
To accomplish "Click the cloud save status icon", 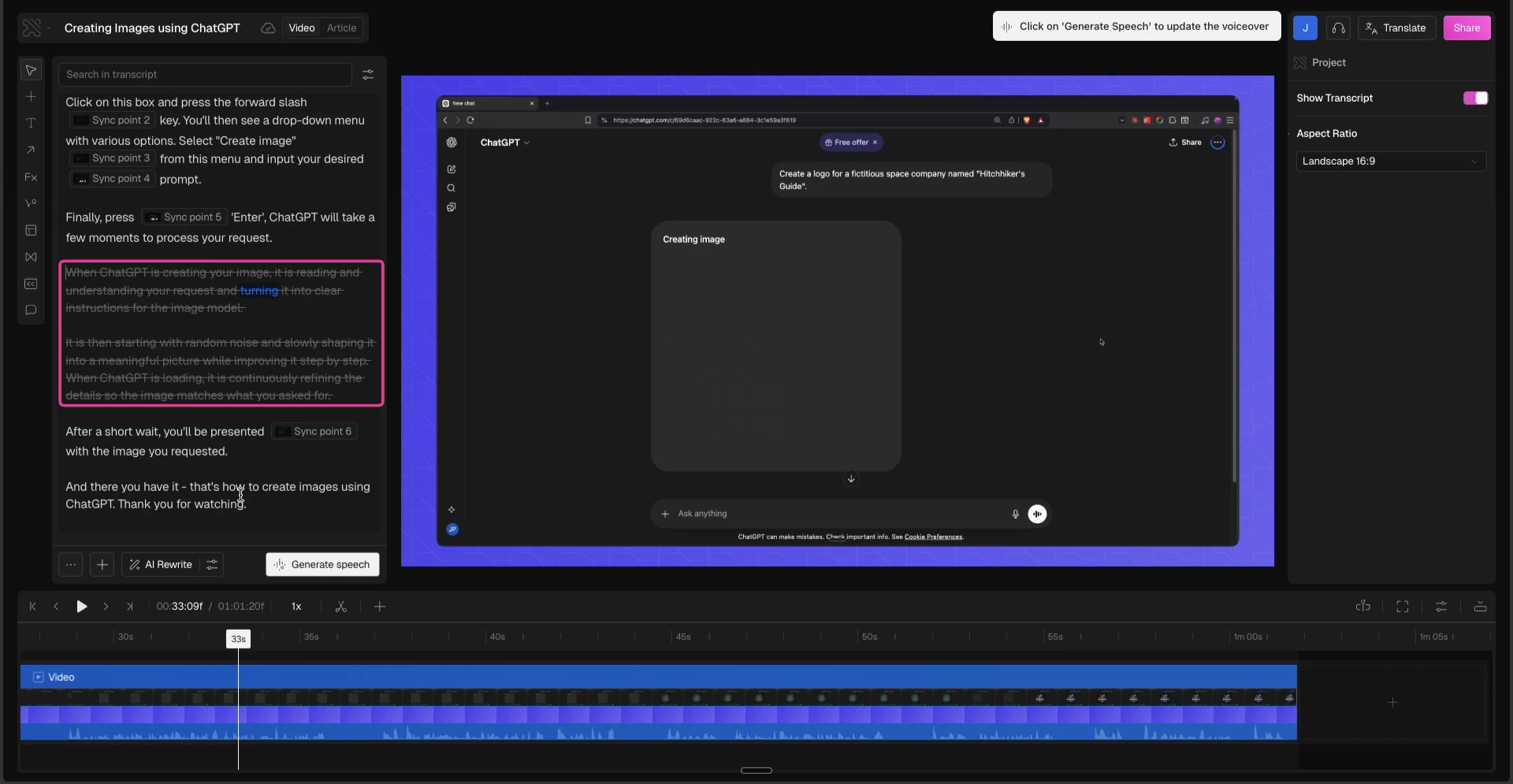I will pyautogui.click(x=268, y=28).
